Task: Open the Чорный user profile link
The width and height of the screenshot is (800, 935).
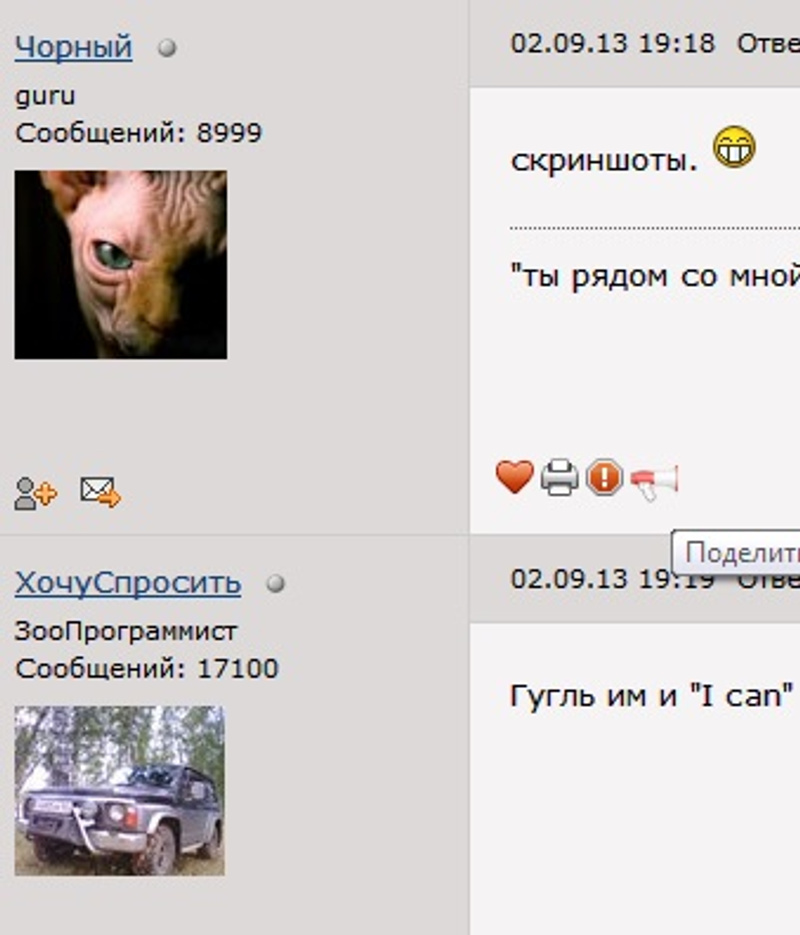Action: pyautogui.click(x=73, y=47)
